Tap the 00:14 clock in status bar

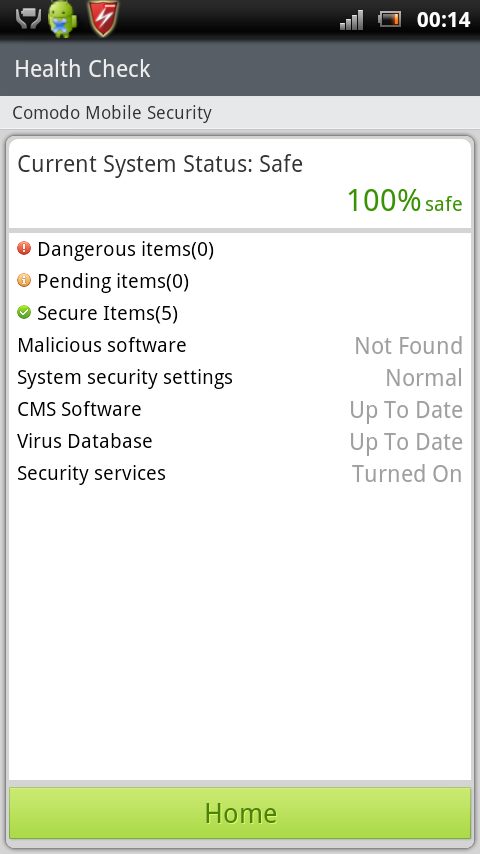(x=443, y=20)
